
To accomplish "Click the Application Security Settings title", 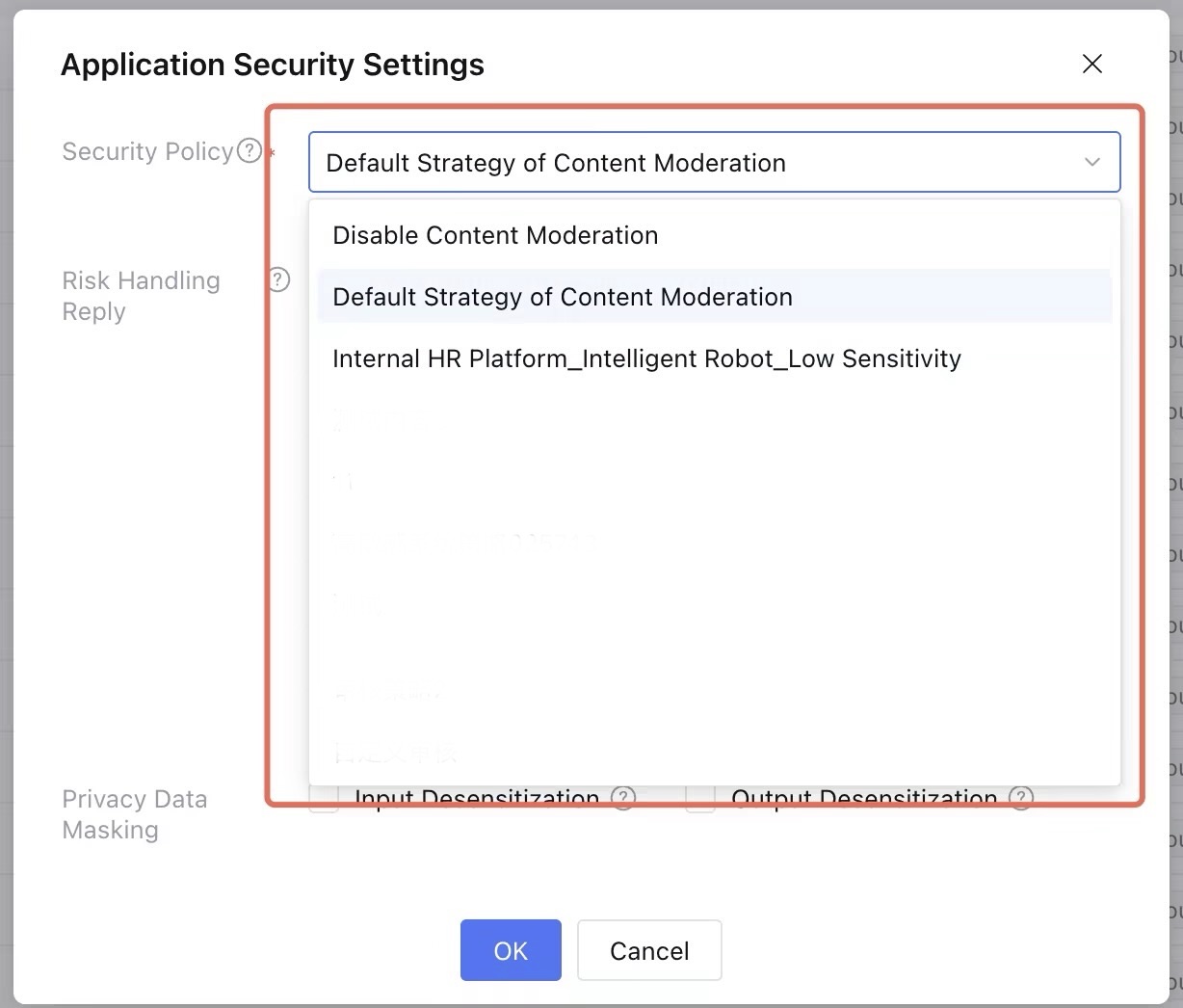I will (273, 65).
